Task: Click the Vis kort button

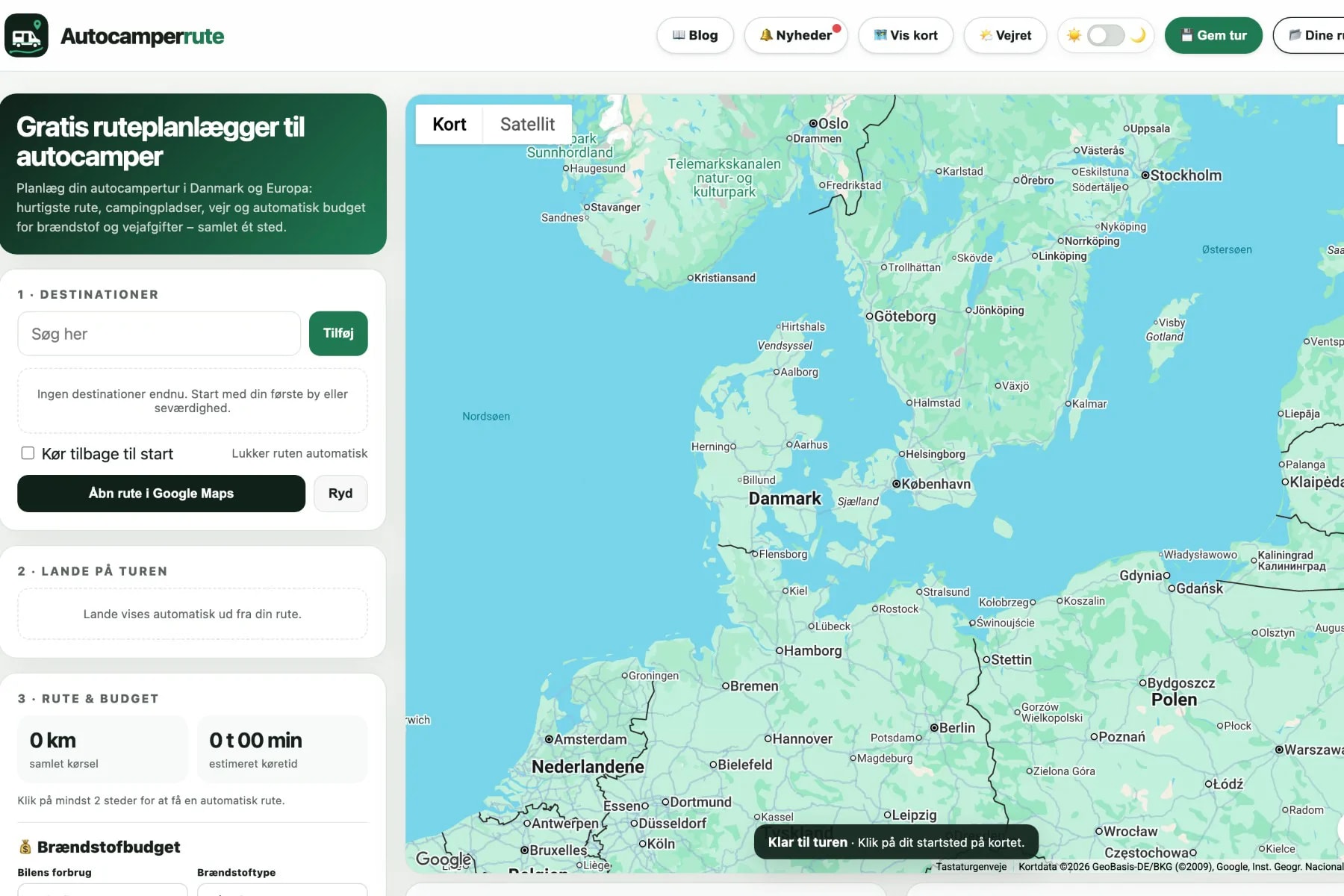Action: pos(906,35)
